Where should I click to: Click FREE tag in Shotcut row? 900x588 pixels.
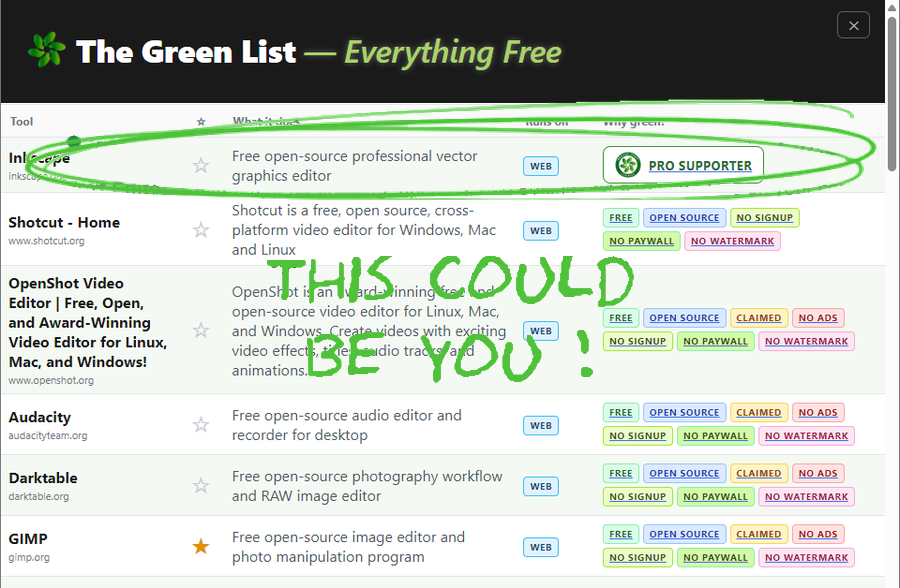pyautogui.click(x=620, y=218)
